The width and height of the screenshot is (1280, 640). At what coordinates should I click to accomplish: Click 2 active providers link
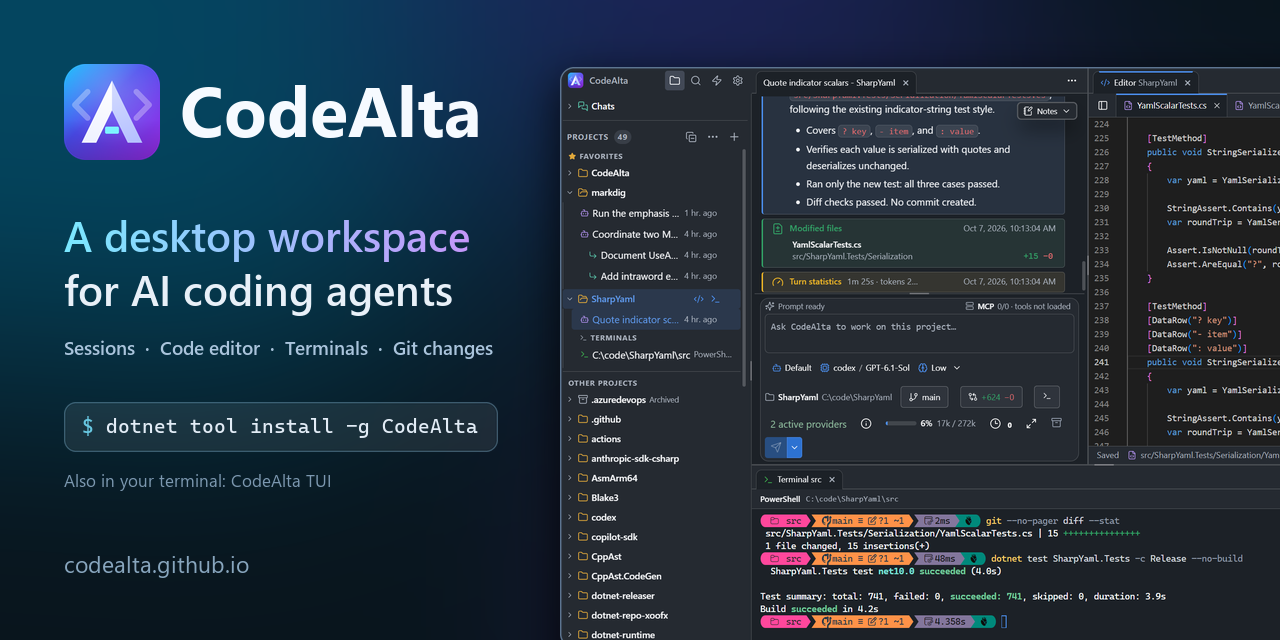808,424
